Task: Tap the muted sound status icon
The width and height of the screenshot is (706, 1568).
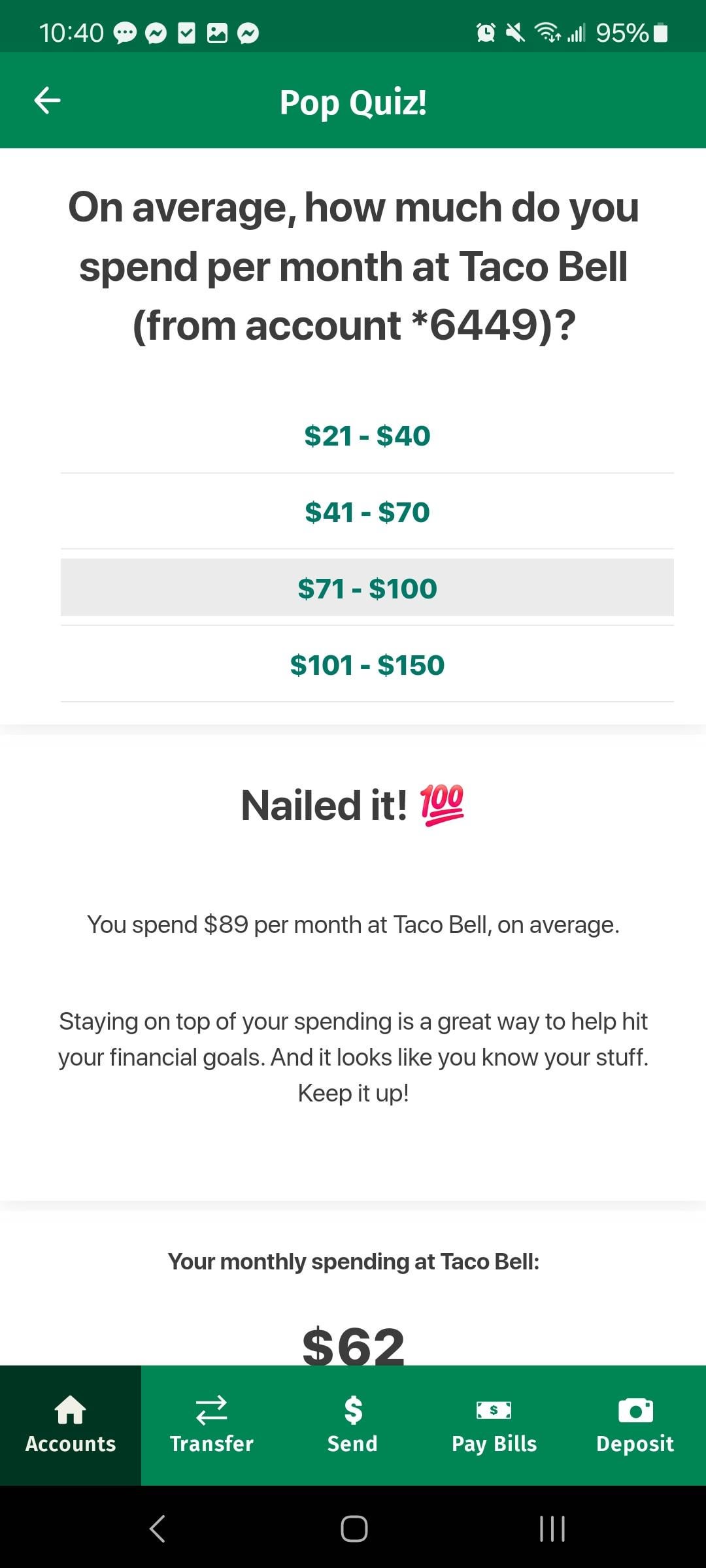Action: point(515,32)
